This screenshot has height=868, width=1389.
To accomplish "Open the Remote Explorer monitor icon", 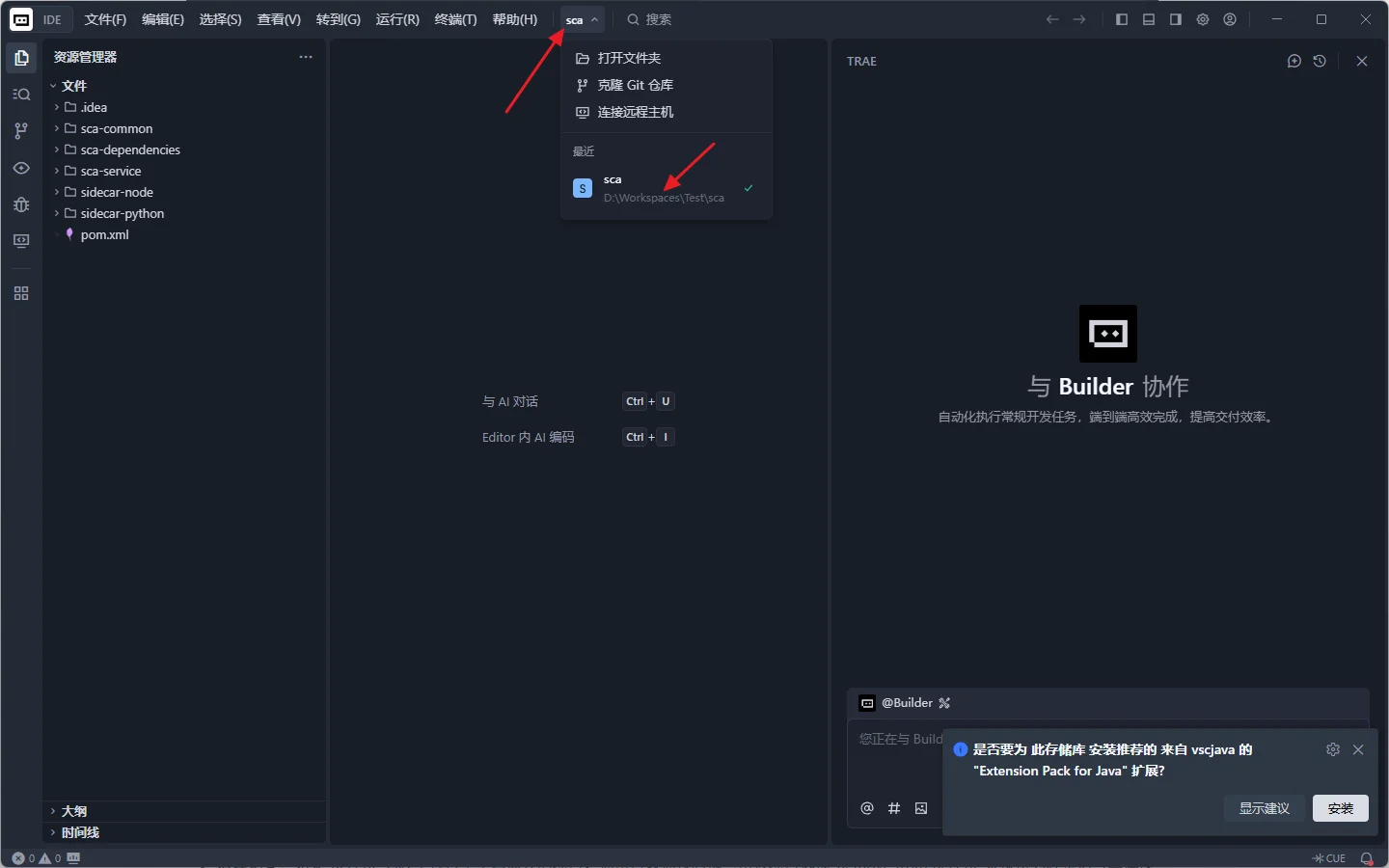I will (21, 241).
